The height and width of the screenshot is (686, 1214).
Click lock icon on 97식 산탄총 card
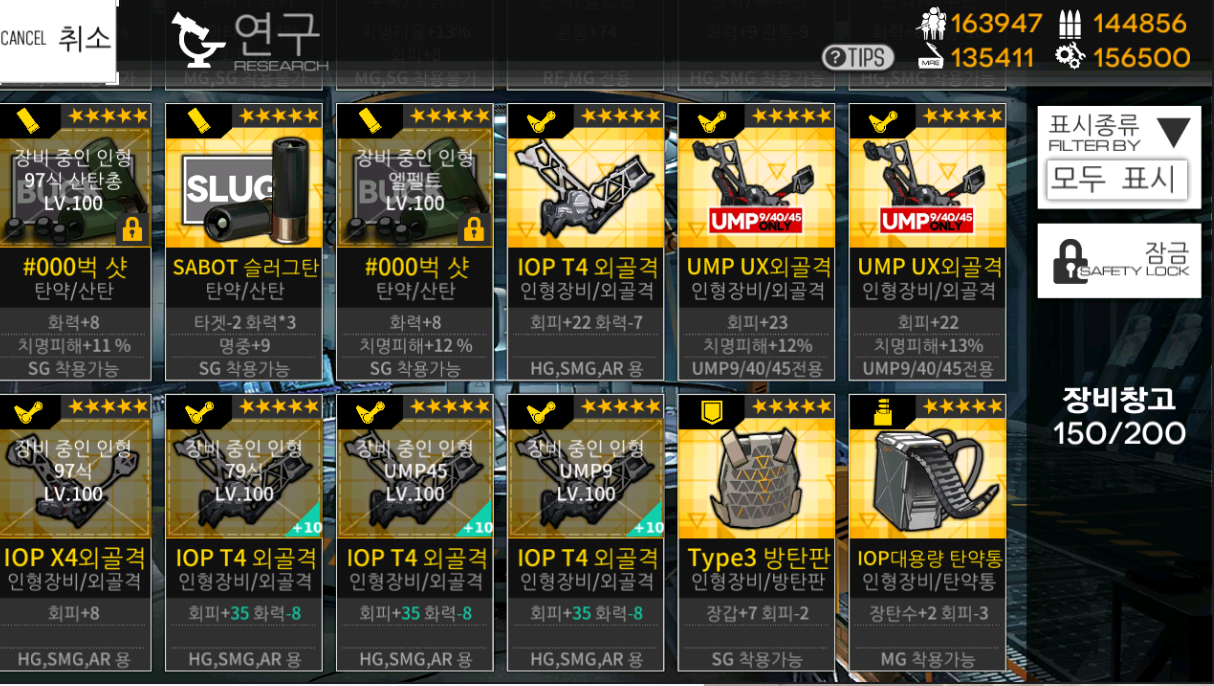click(x=132, y=230)
